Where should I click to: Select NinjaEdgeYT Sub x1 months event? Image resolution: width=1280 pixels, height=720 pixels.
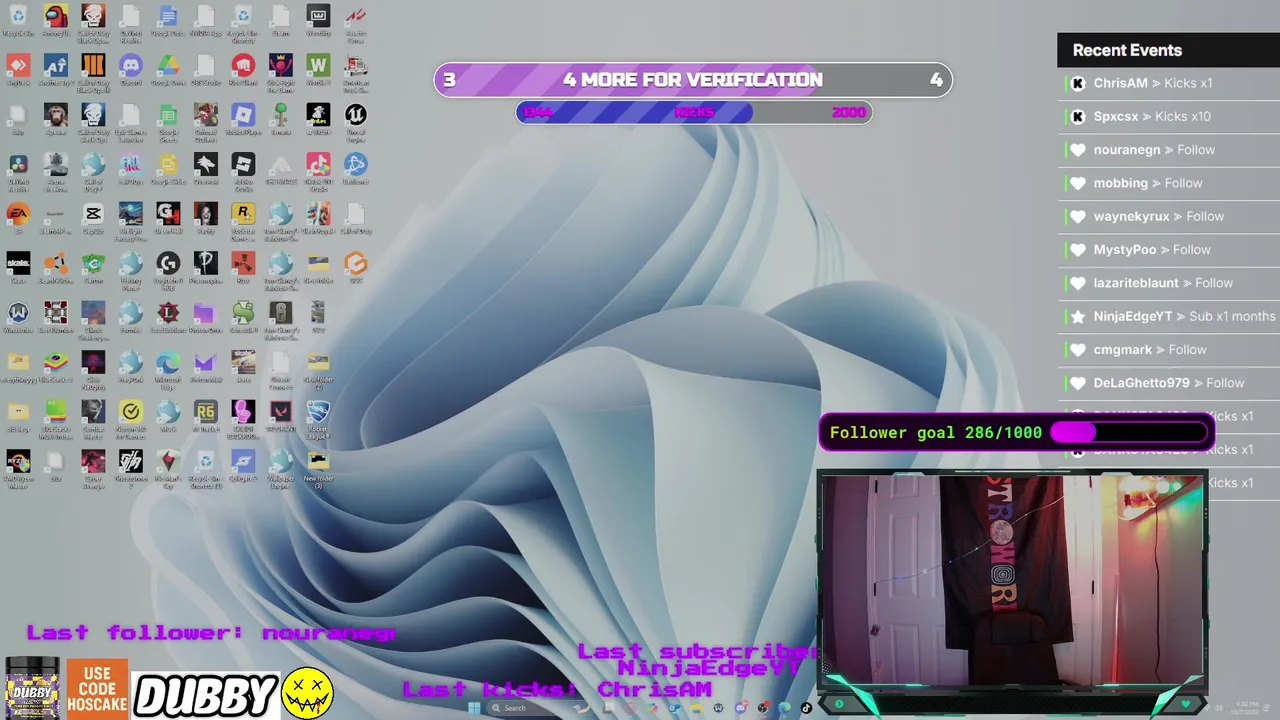[x=1168, y=316]
